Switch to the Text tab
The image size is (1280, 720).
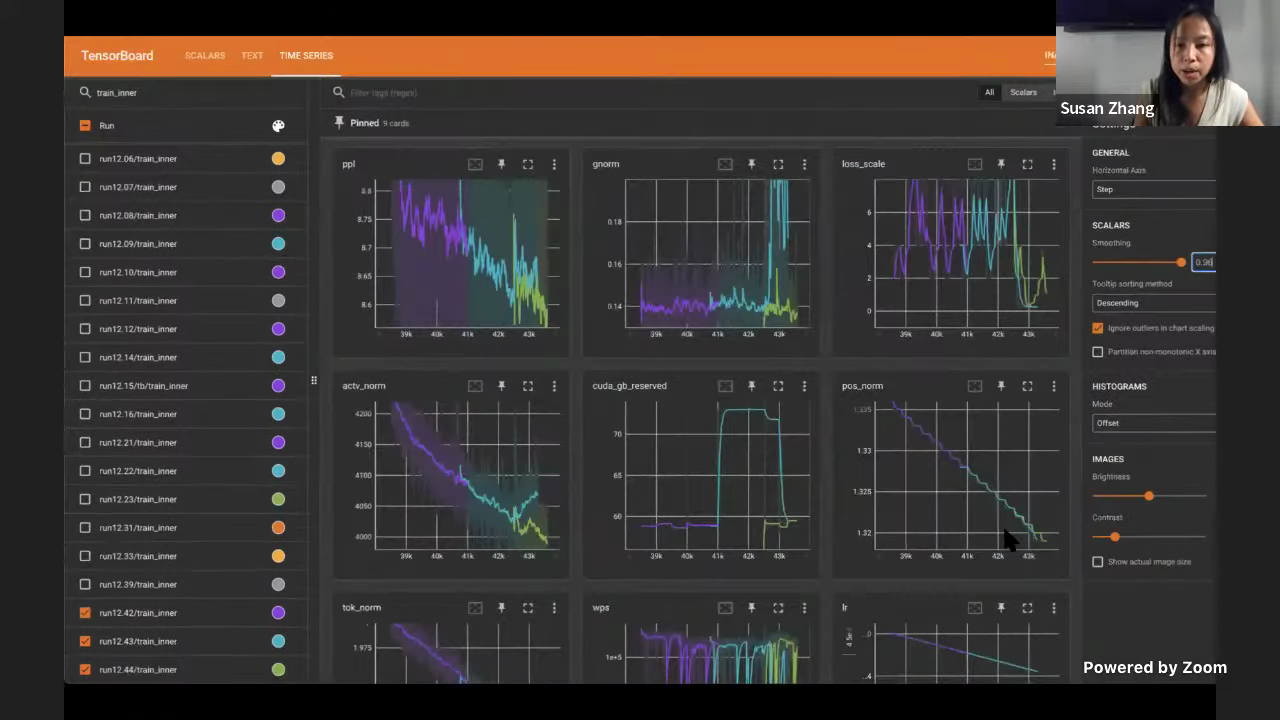coord(252,56)
